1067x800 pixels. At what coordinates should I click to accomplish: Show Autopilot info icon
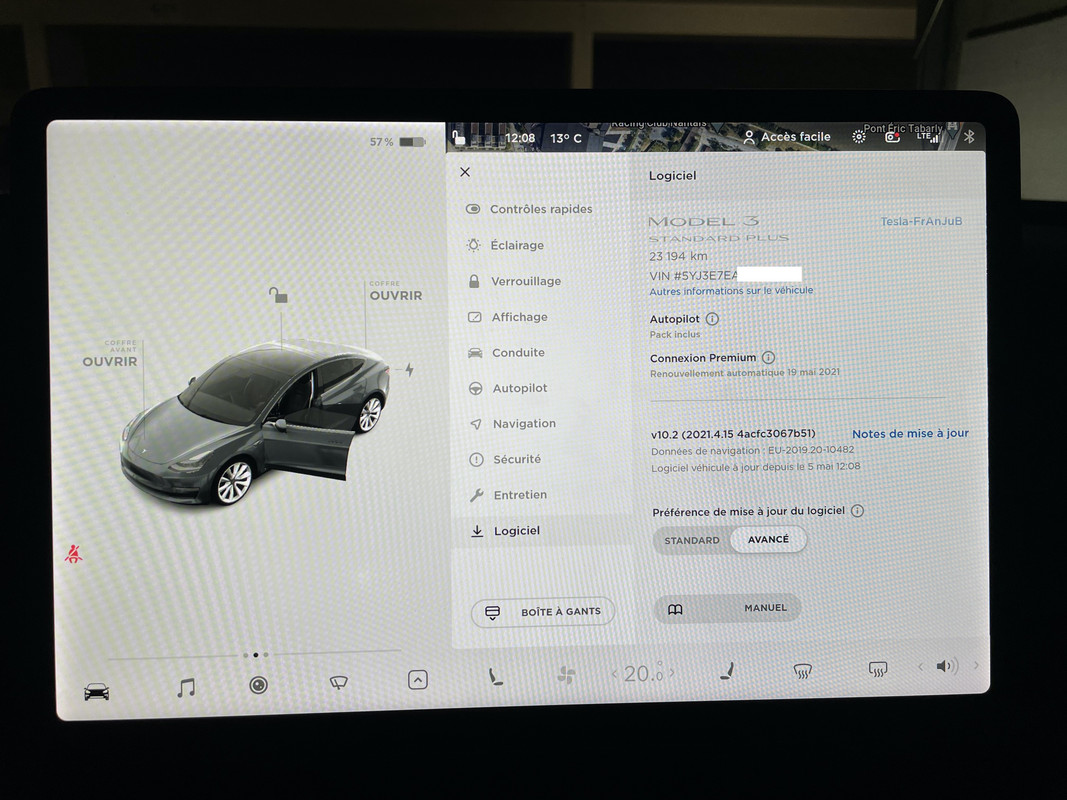pos(712,318)
